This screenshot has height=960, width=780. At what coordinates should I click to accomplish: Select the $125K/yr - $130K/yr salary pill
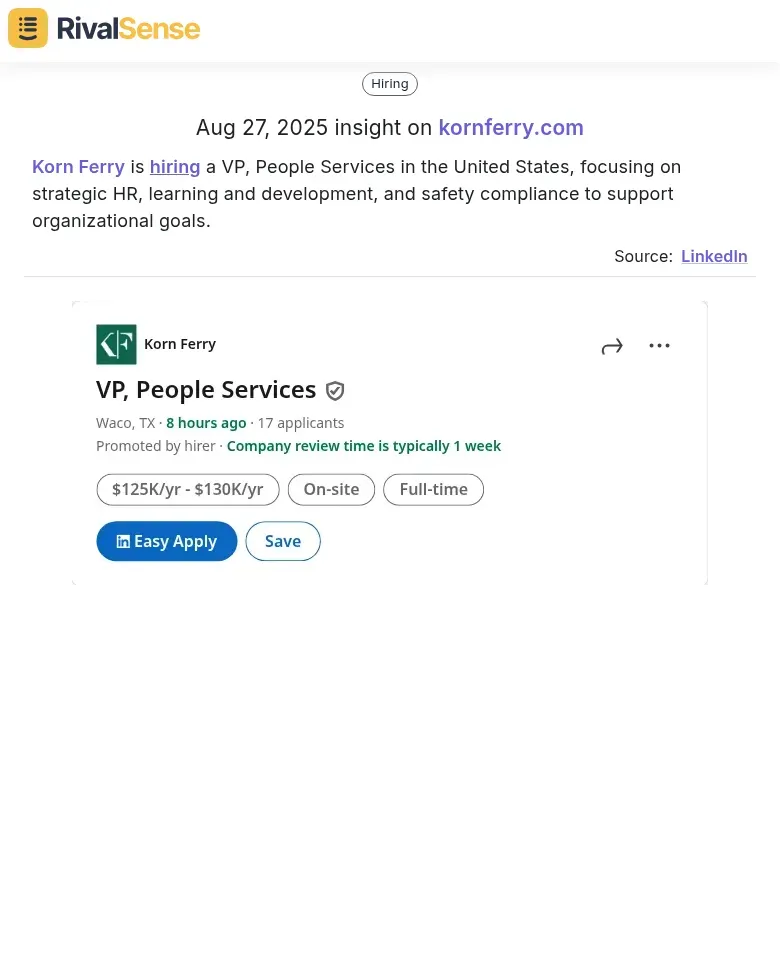point(187,489)
